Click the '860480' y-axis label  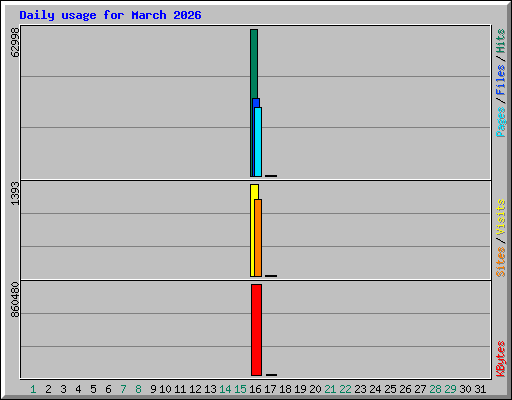15,299
